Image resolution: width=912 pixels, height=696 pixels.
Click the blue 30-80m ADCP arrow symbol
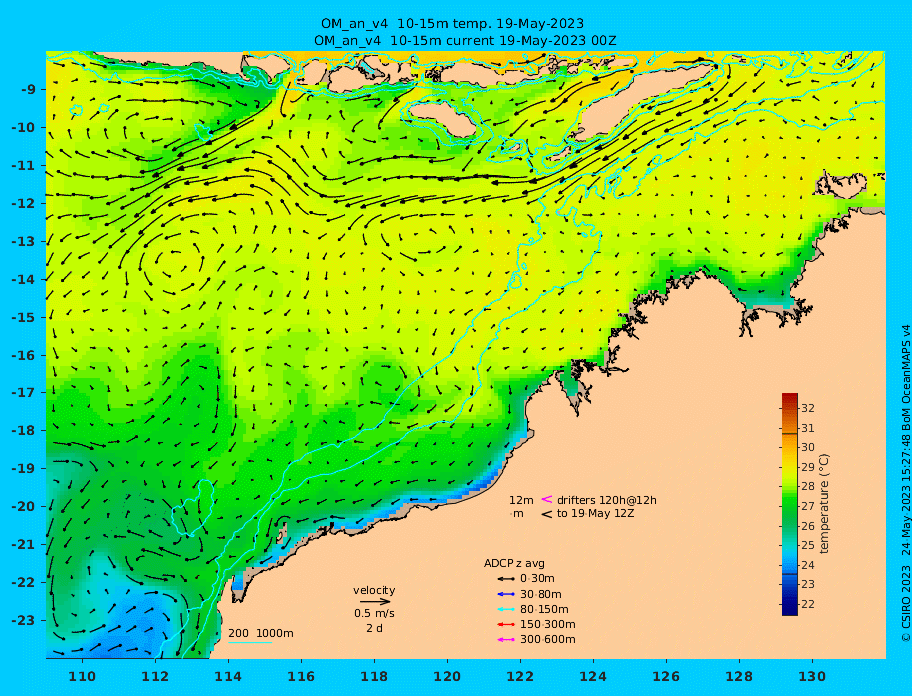(505, 594)
